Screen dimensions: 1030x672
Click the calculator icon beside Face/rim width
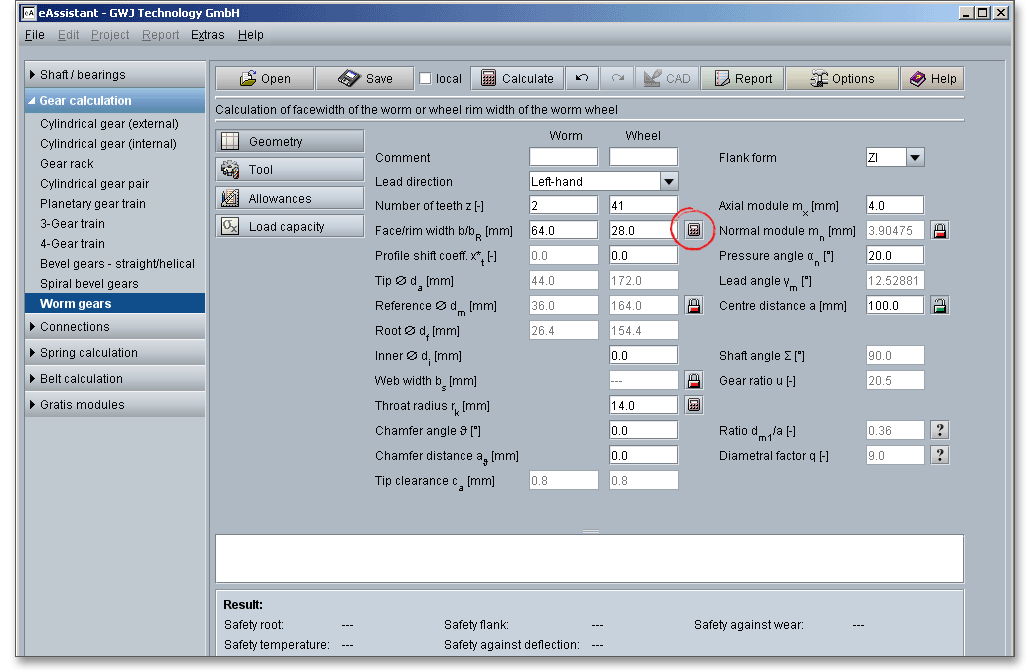pos(694,230)
